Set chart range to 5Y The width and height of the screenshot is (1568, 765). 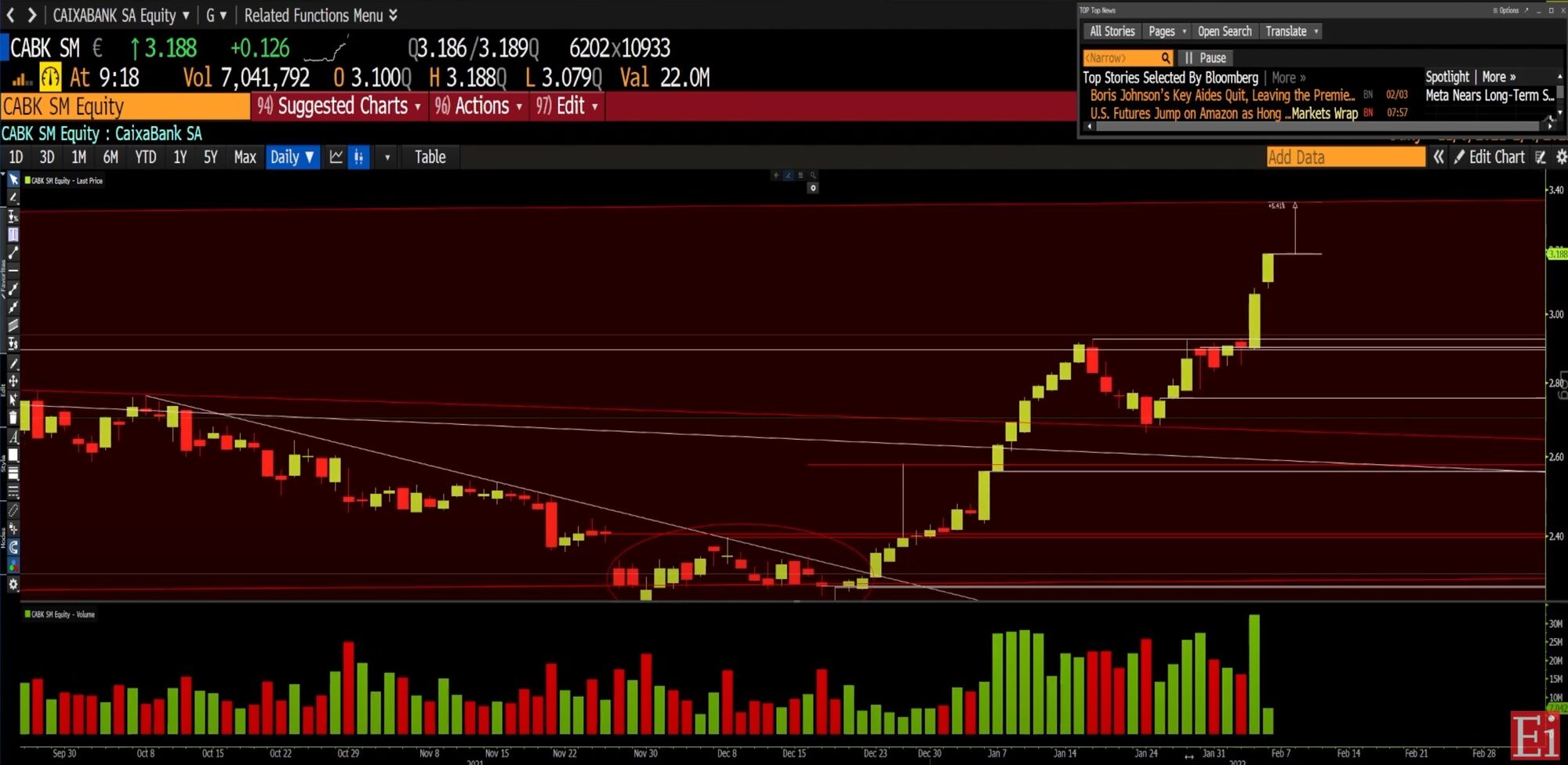click(x=210, y=157)
